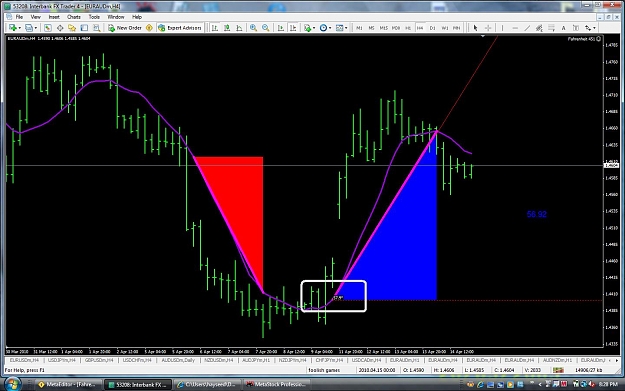This screenshot has height=391, width=625.
Task: Switch to bar chart display icon
Action: click(x=215, y=28)
